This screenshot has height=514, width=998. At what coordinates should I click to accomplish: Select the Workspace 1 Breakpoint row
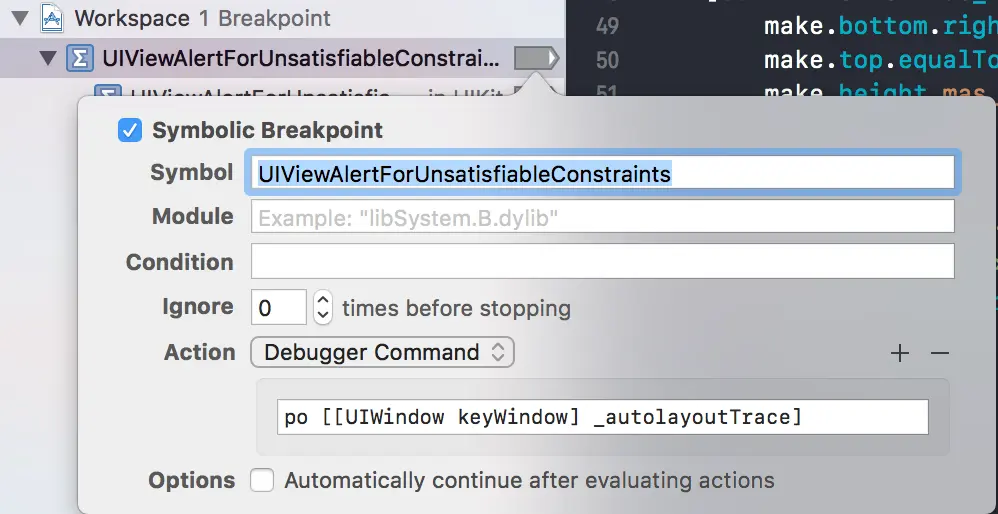click(x=282, y=18)
